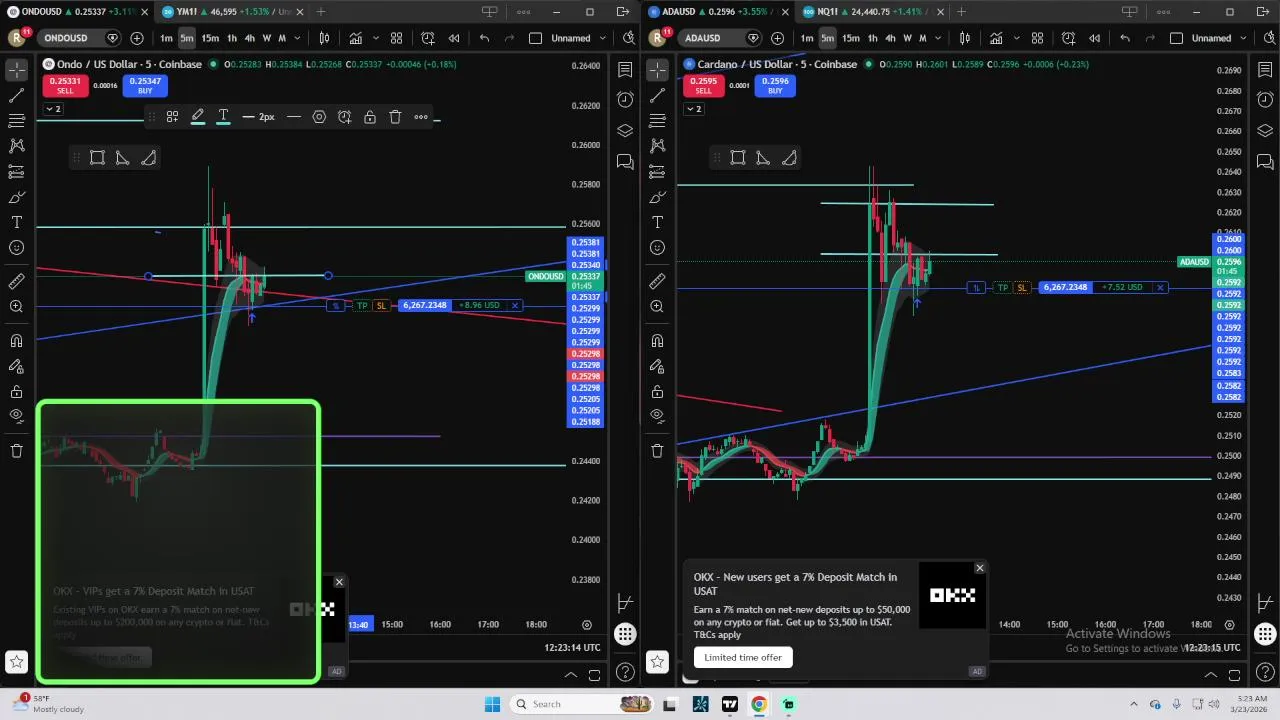1280x720 pixels.
Task: Click the ONDOUSD Sell 0.25331 button
Action: pyautogui.click(x=65, y=86)
